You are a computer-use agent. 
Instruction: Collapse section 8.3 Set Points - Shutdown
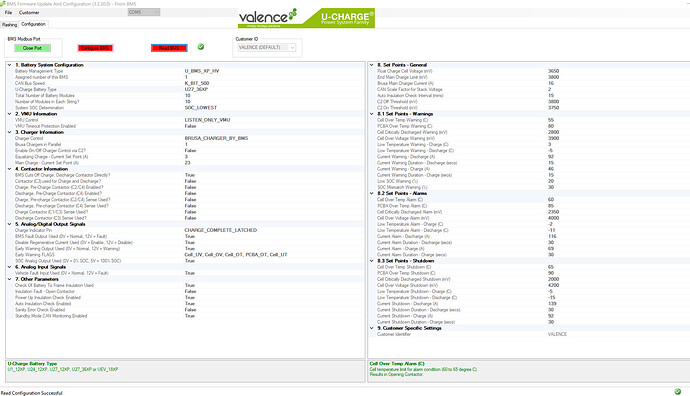(x=372, y=261)
